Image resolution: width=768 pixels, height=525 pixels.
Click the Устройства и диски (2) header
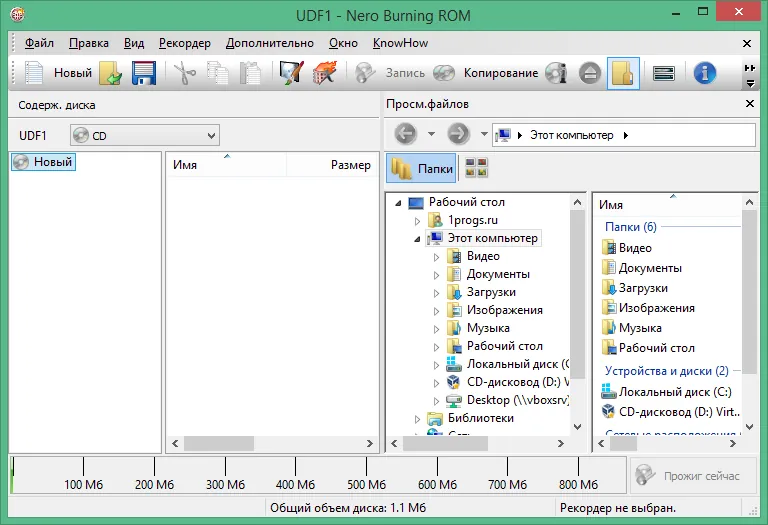click(667, 371)
